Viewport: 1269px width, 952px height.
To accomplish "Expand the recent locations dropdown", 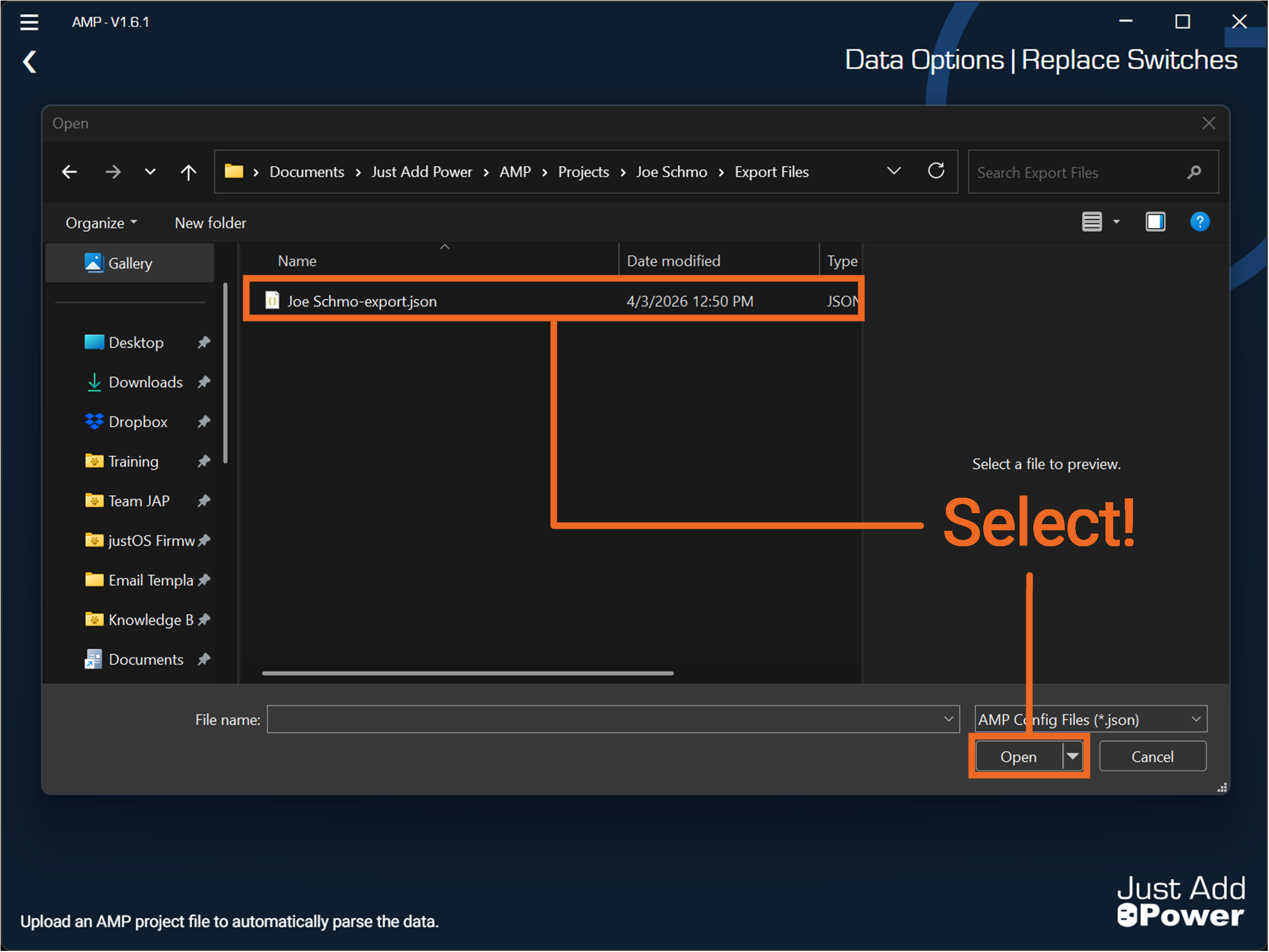I will (150, 172).
